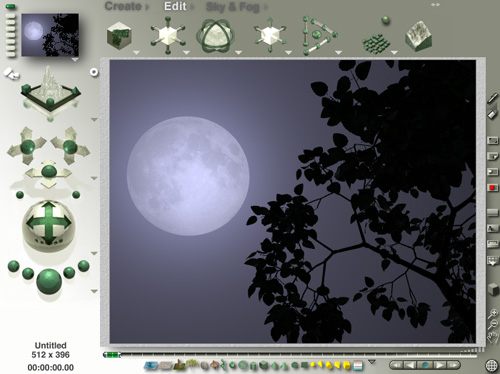Select the Pan hand tool
Screen dimensions: 500x374
pyautogui.click(x=492, y=338)
